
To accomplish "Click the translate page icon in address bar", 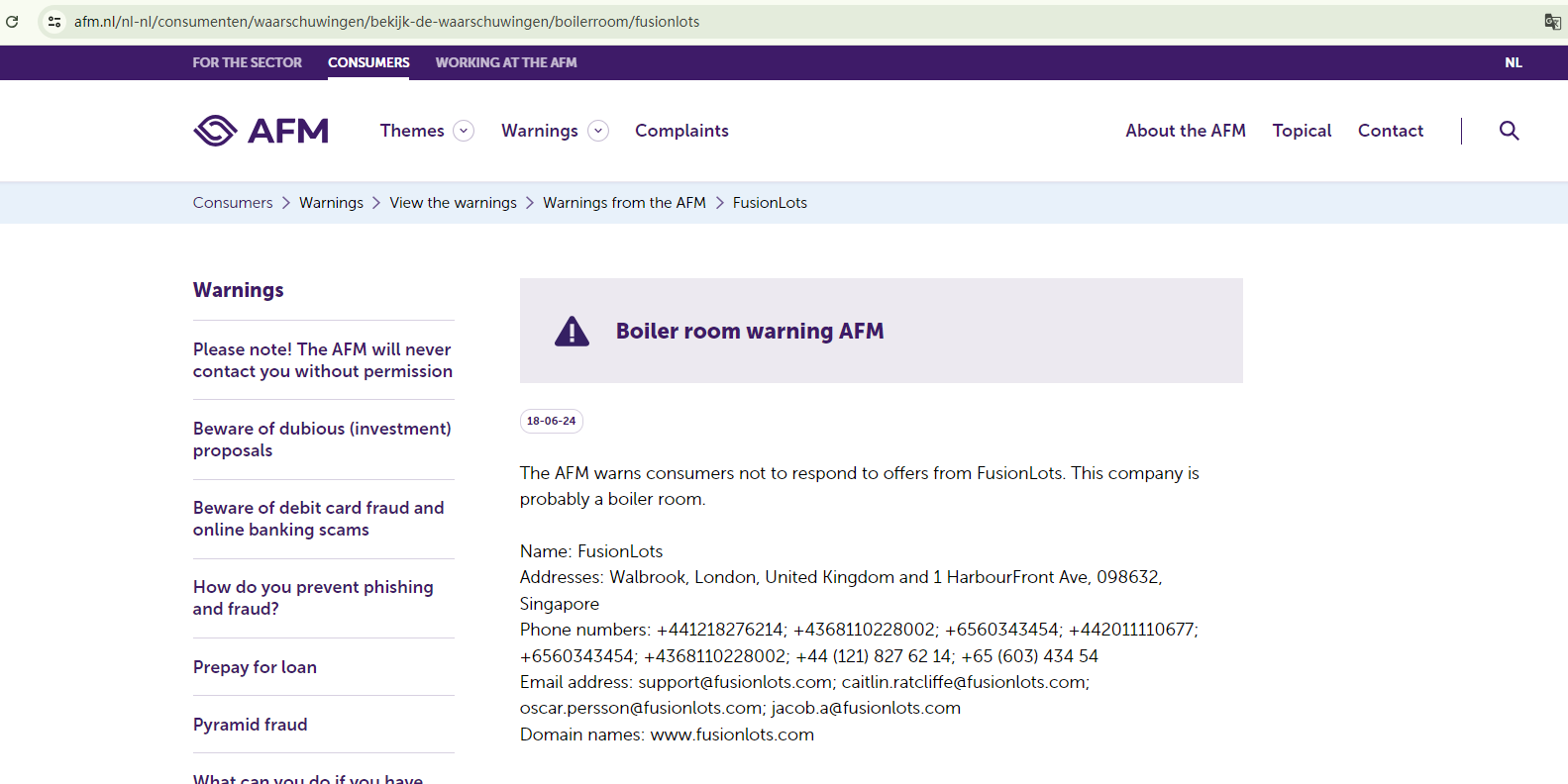I will [1552, 22].
